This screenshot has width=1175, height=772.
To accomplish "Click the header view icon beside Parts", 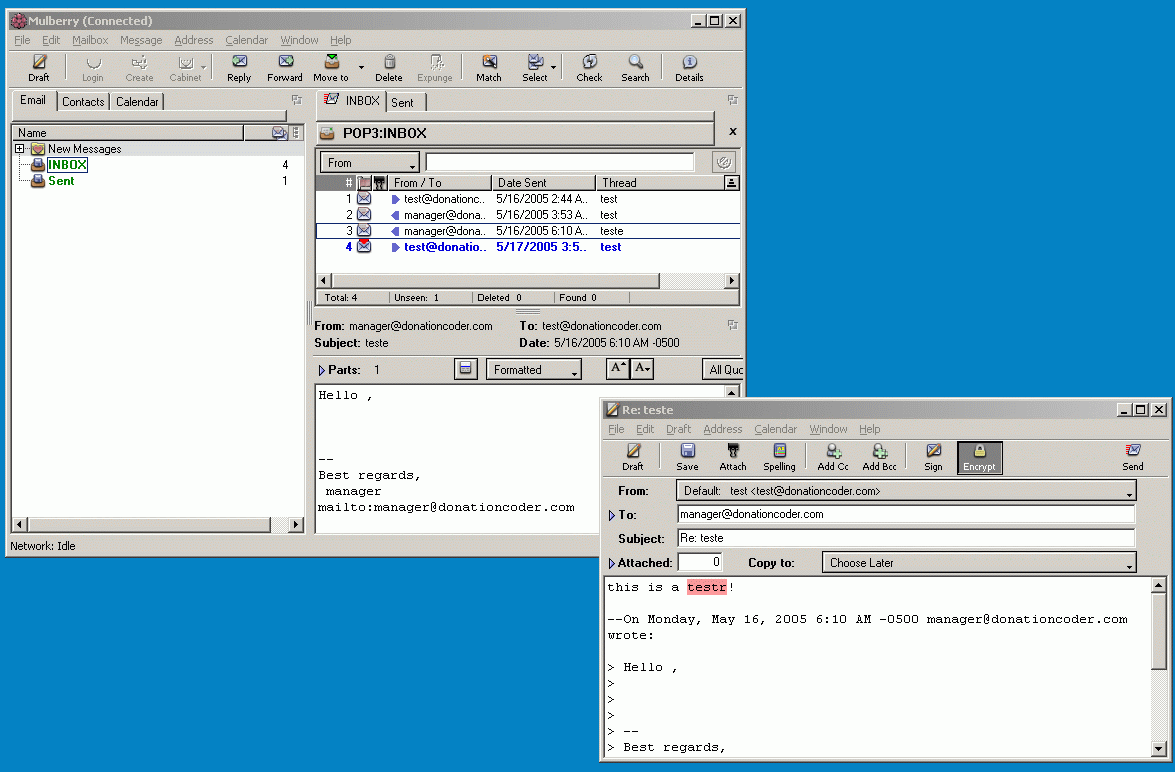I will pyautogui.click(x=465, y=369).
